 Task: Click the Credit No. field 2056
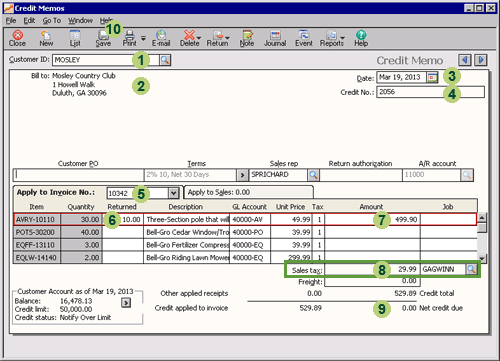[430, 92]
